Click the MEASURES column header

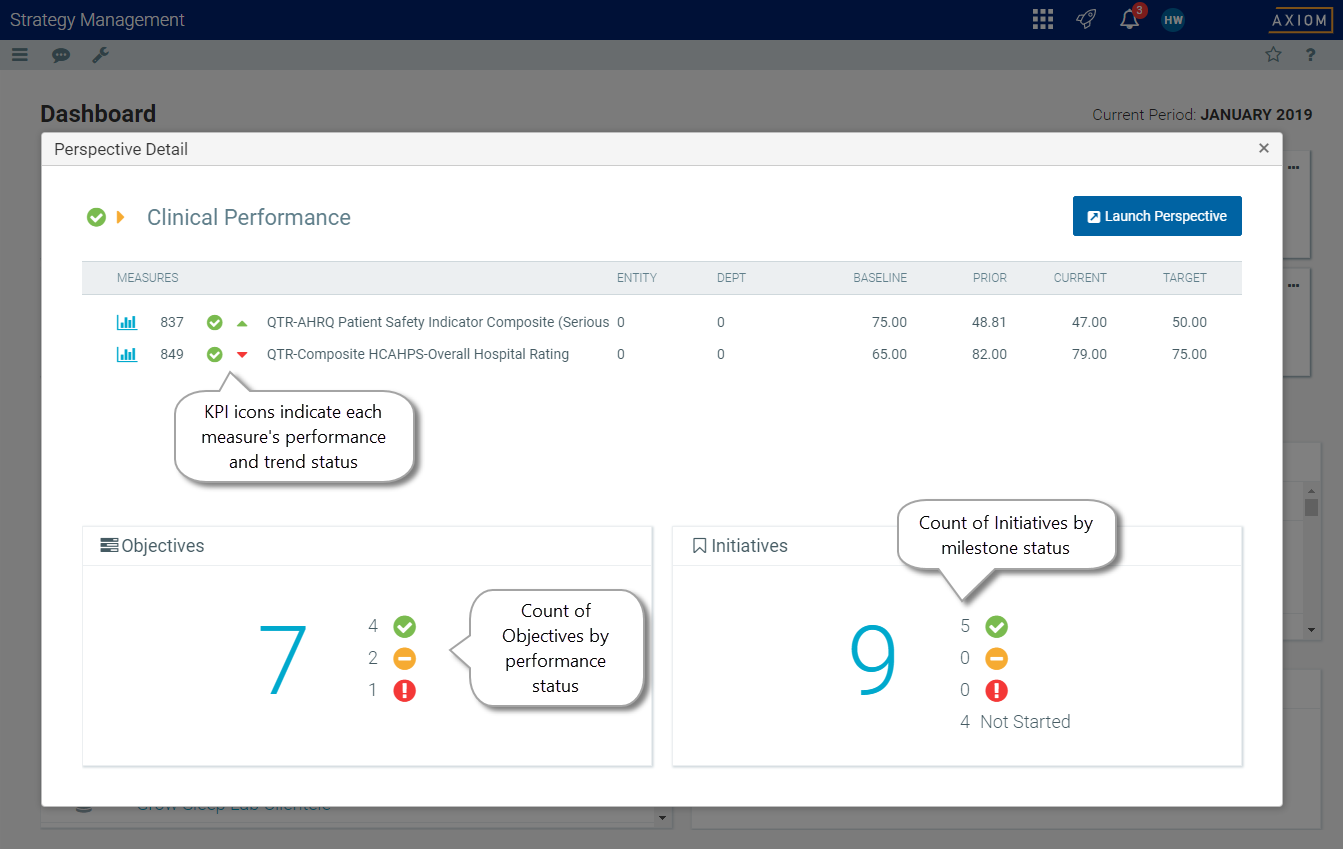coord(147,278)
